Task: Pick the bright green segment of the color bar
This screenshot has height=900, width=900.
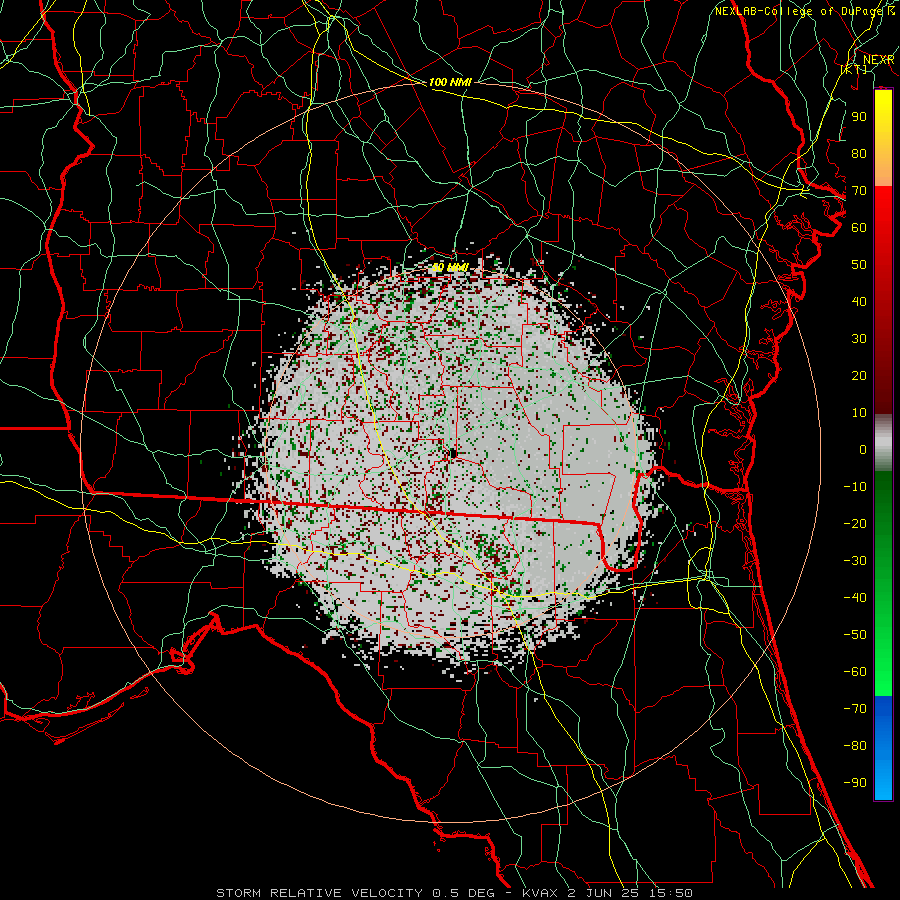Action: (883, 643)
